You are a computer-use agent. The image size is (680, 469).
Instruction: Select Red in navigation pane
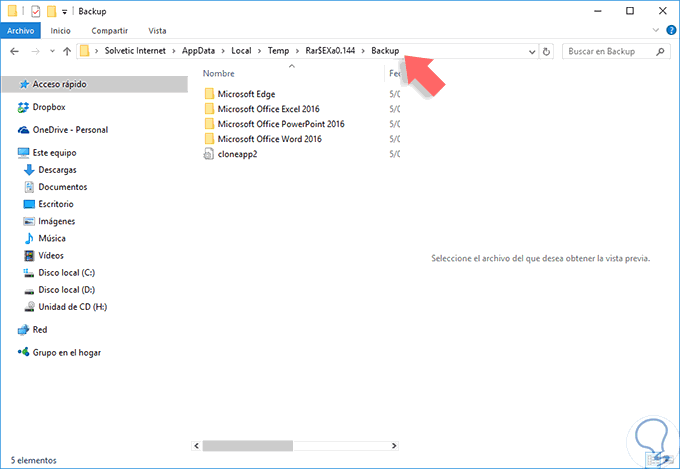[39, 330]
